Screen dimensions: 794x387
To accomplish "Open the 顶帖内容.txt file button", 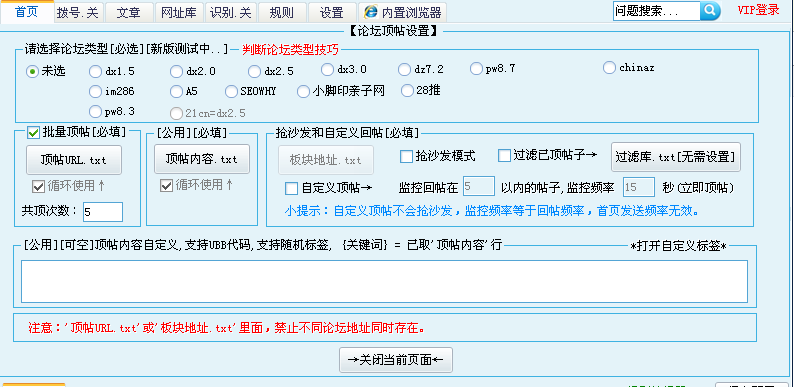I will coord(202,159).
